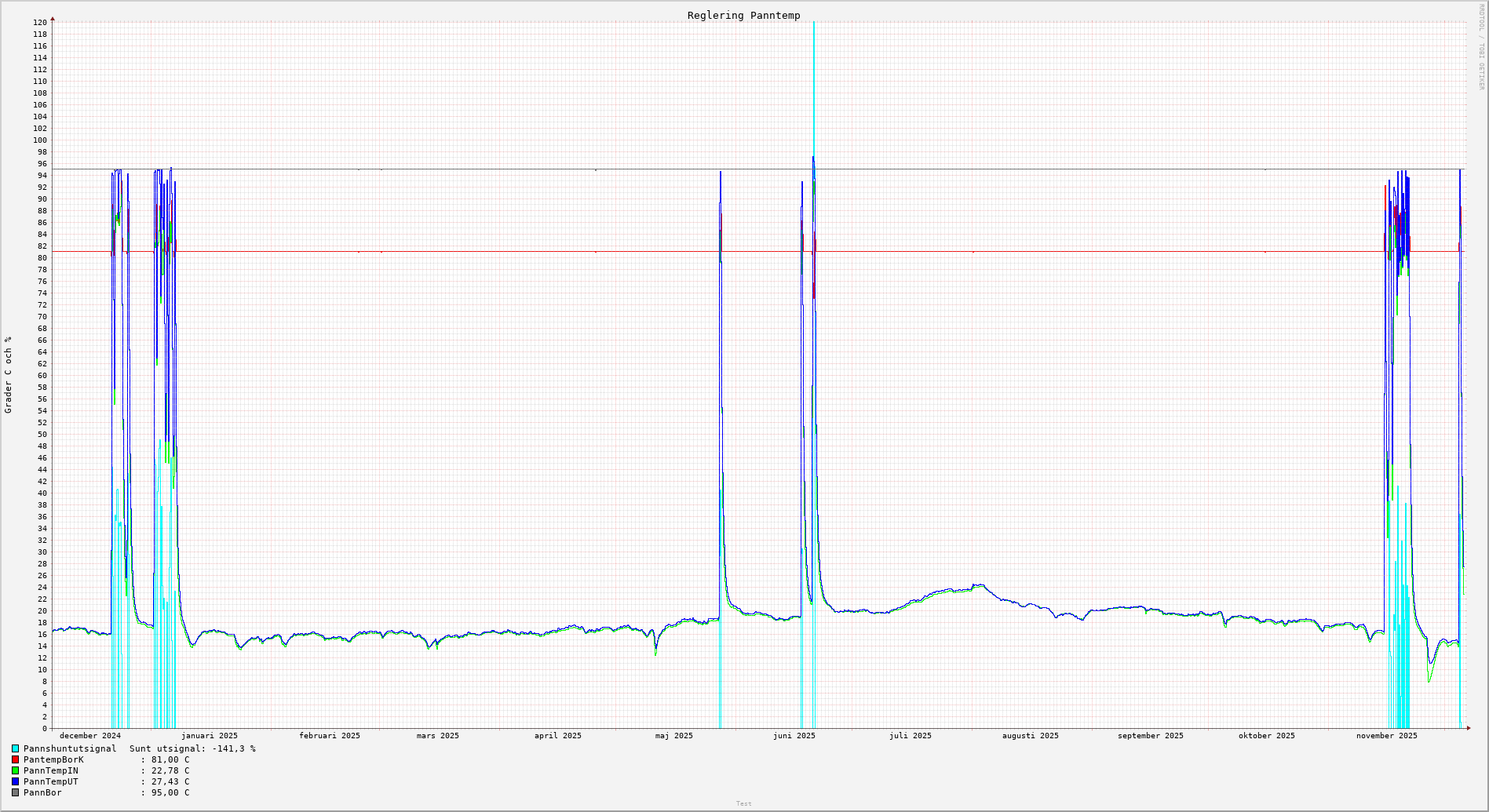Viewport: 1489px width, 812px height.
Task: Click the Test footer text below legend
Action: (x=743, y=803)
